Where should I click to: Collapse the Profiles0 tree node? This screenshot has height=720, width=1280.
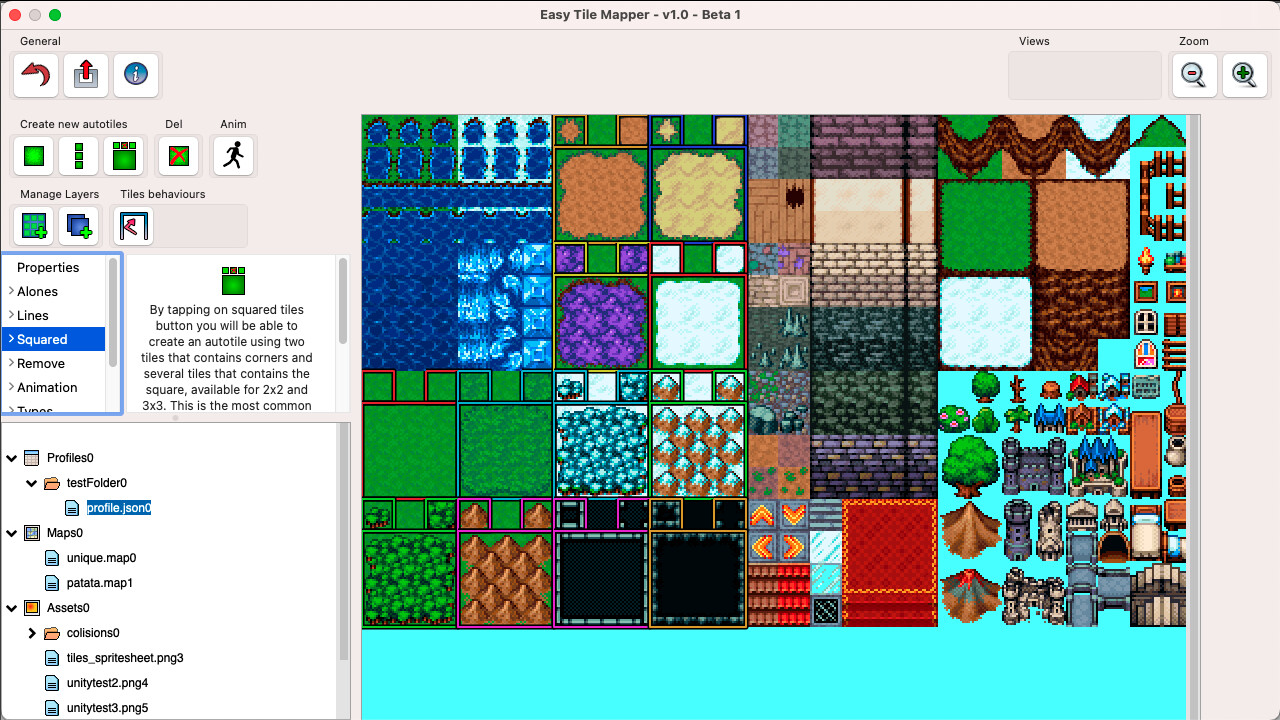click(12, 457)
